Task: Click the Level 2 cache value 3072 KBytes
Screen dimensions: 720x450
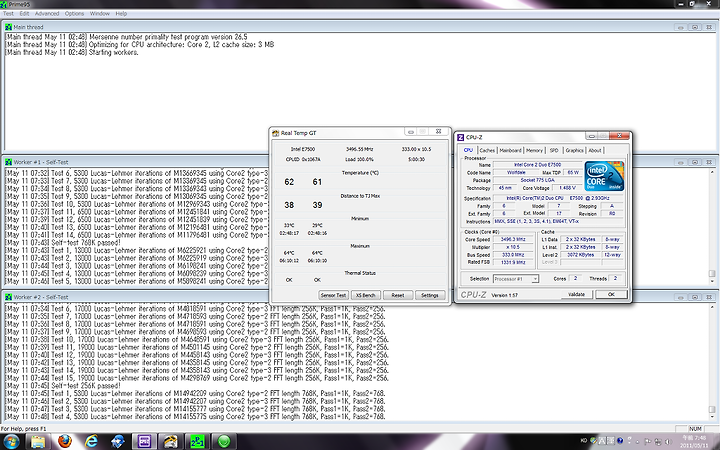Action: point(580,254)
